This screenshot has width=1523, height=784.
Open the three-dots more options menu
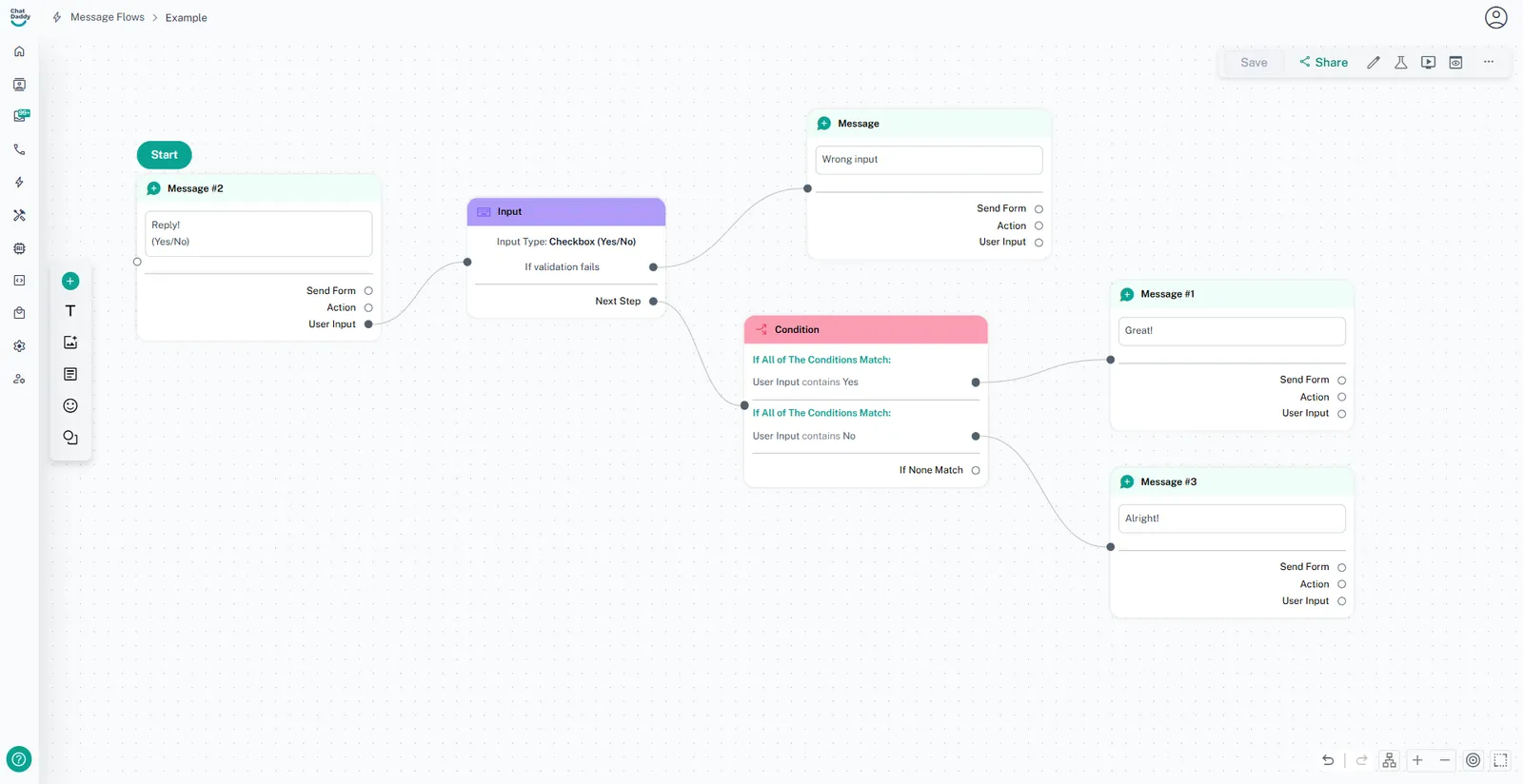(1488, 63)
